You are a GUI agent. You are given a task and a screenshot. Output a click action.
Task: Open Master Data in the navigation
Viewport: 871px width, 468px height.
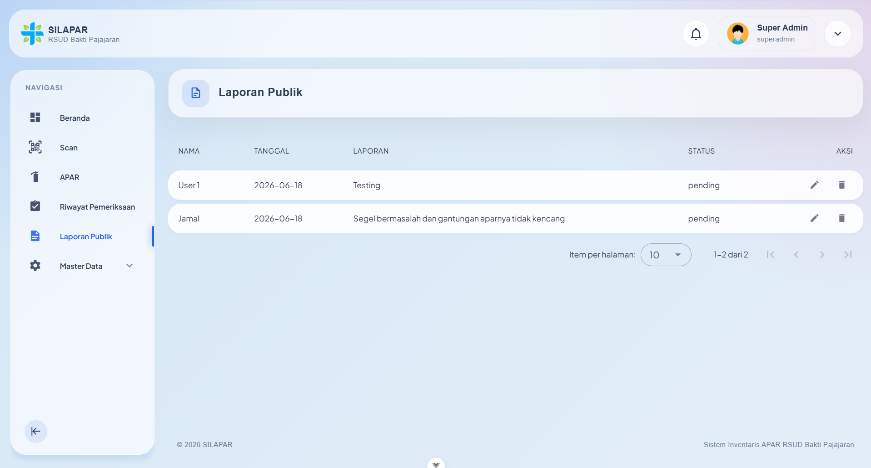(x=82, y=265)
